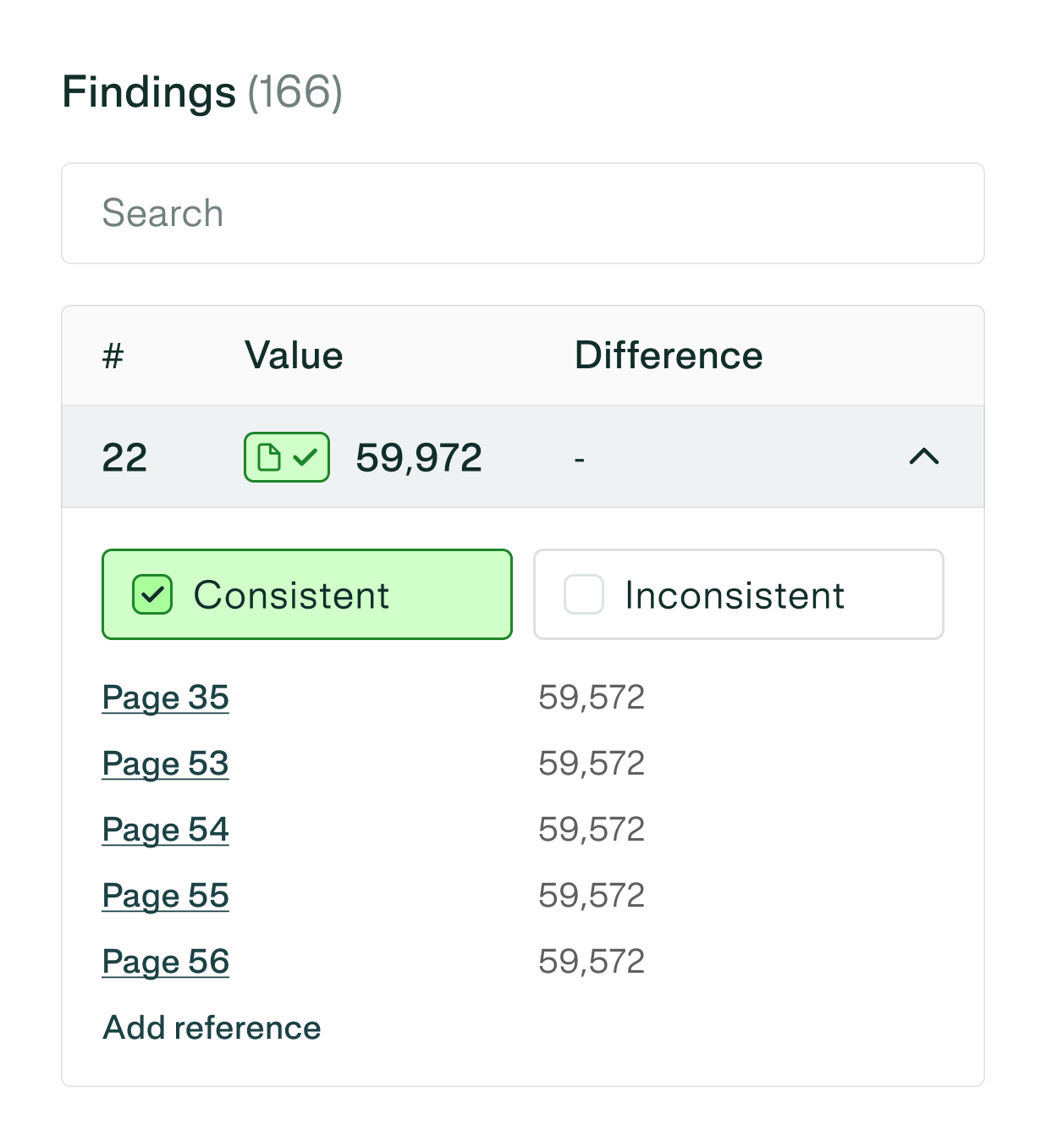Screen dimensions: 1046x1148
Task: Select the 59,972 value in row 22
Action: tap(419, 458)
